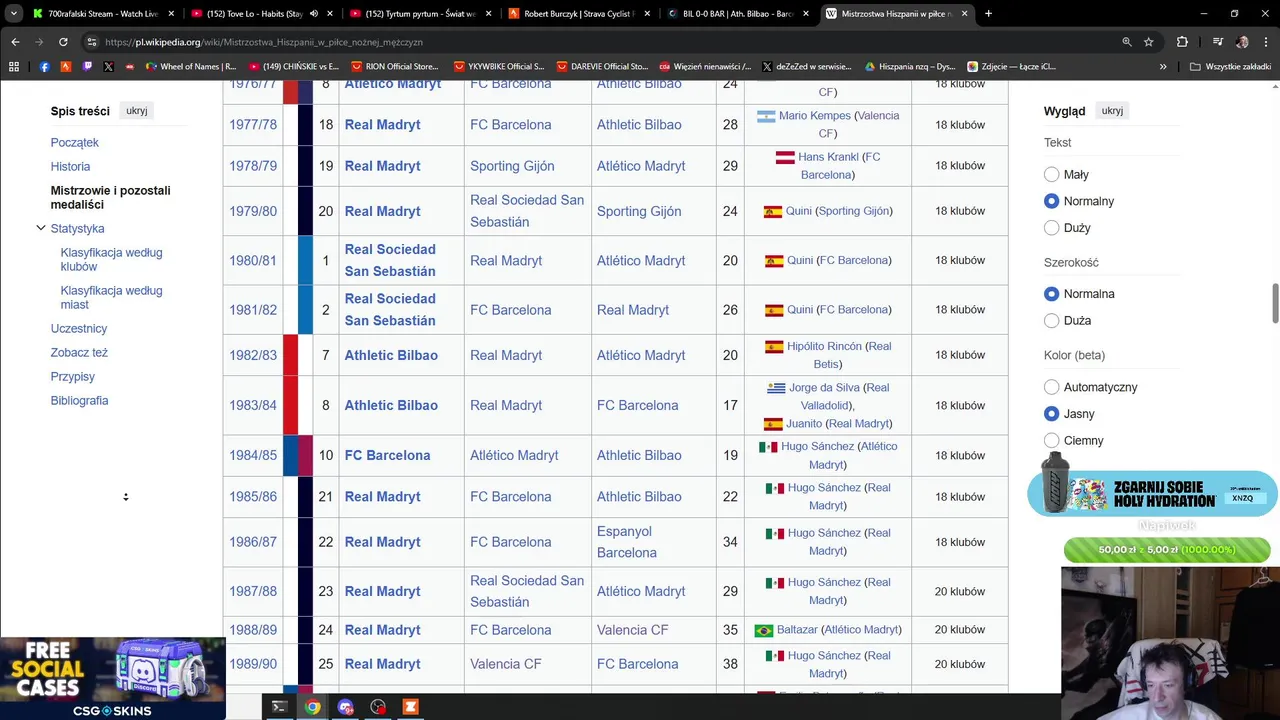Jump to Początek in table of contents
This screenshot has width=1280, height=720.
[x=75, y=143]
